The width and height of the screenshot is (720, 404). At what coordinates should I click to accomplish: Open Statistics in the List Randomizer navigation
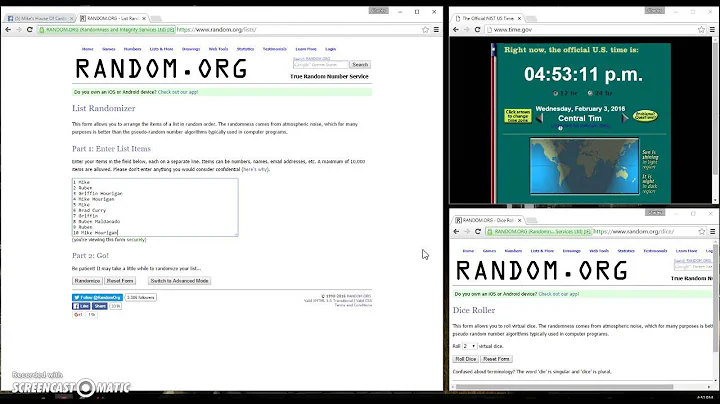pos(245,49)
